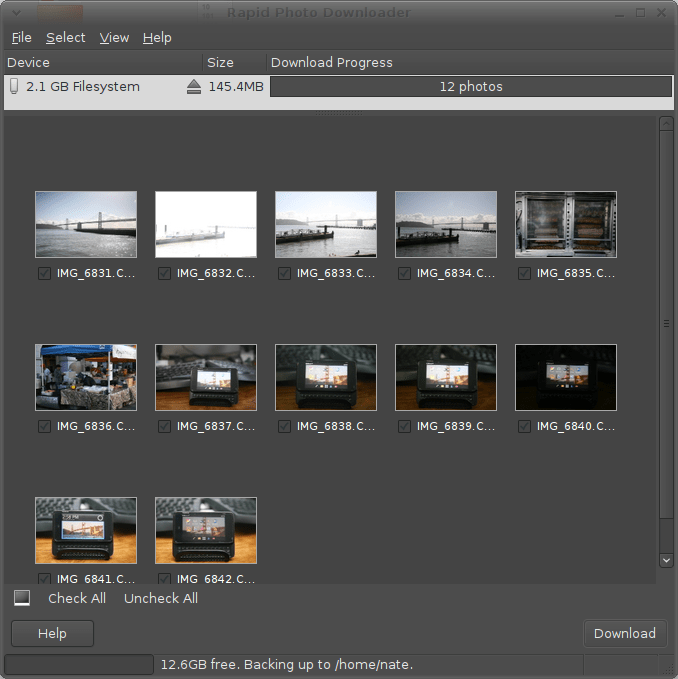The width and height of the screenshot is (678, 679).
Task: Click the Download Progress column header
Action: point(470,62)
